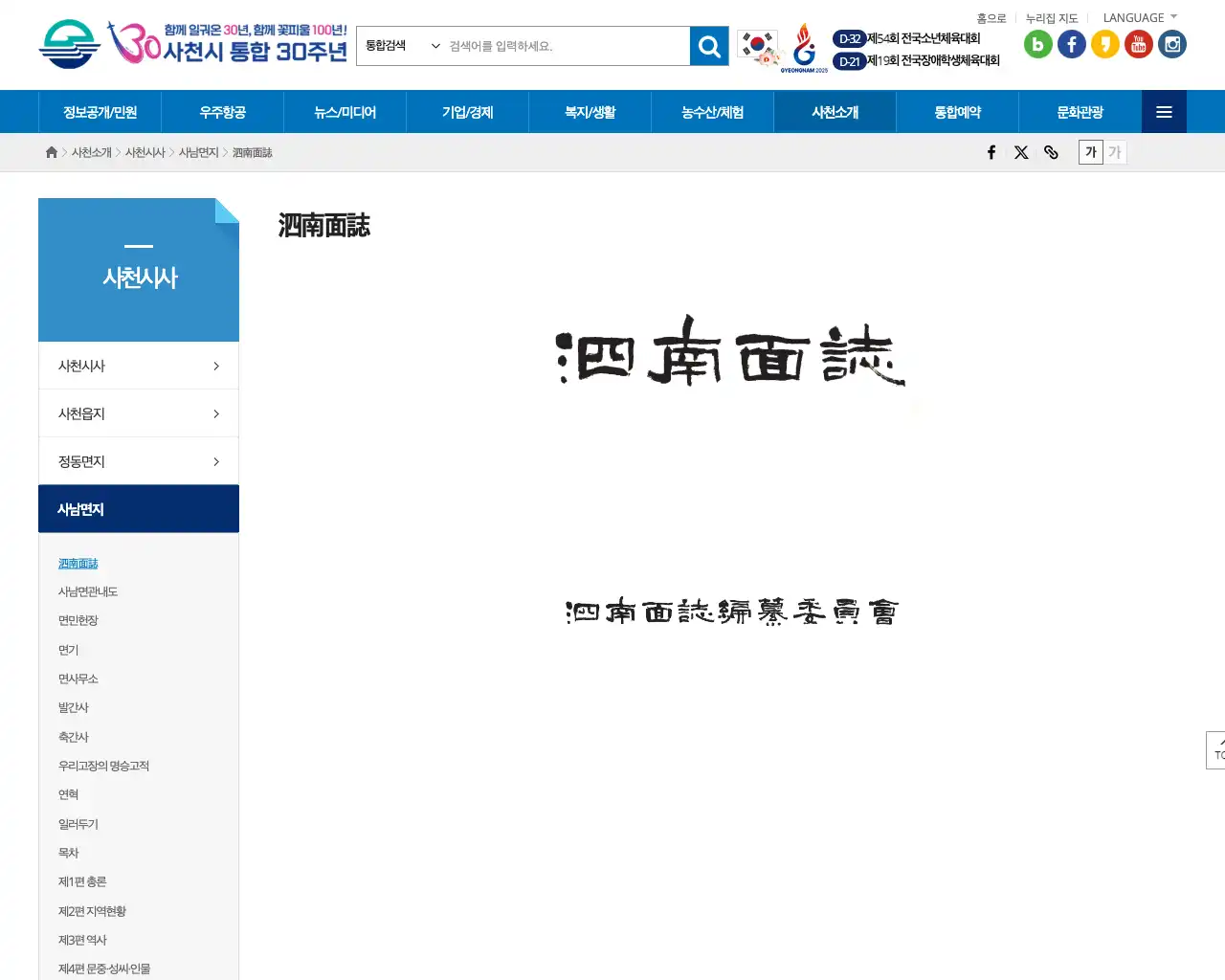Enable larger font with highlighted 가 button
1225x980 pixels.
coord(1090,151)
